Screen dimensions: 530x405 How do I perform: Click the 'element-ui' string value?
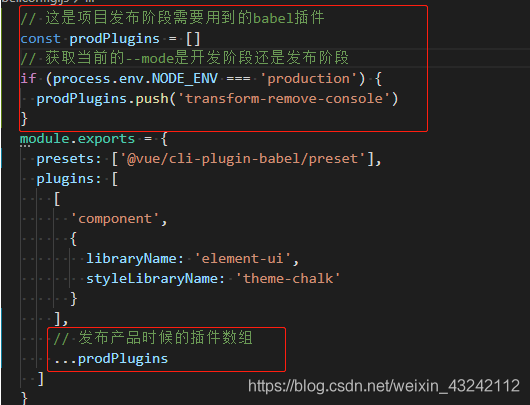coord(242,259)
